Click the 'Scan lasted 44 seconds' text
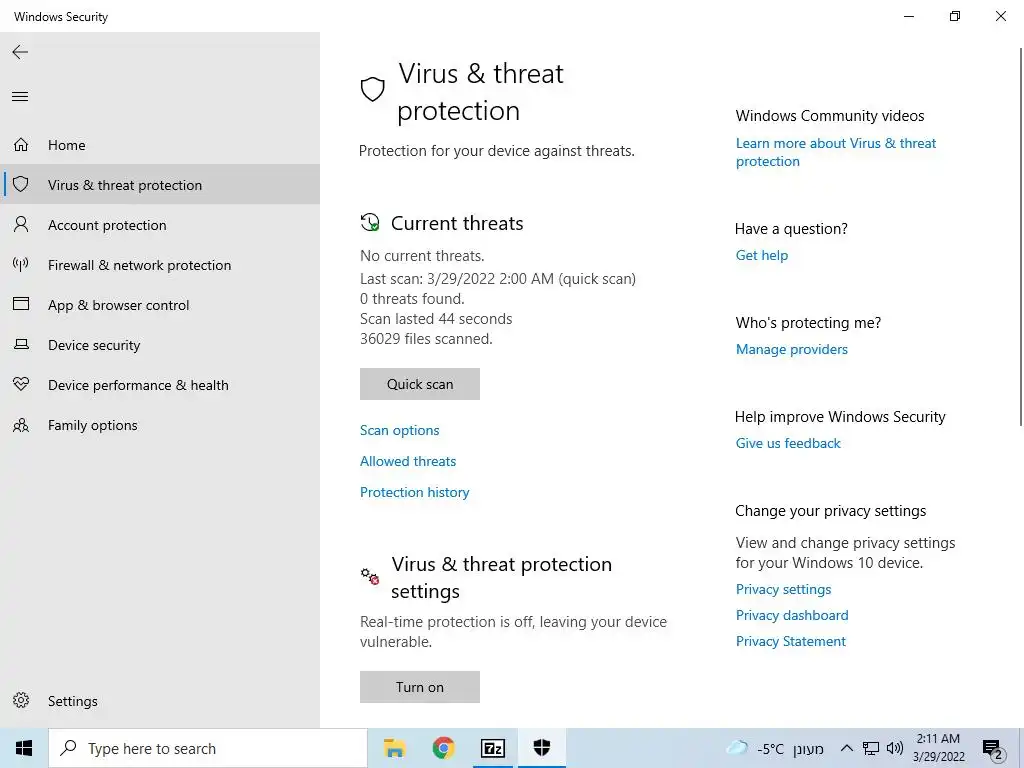Viewport: 1024px width, 768px height. [436, 319]
